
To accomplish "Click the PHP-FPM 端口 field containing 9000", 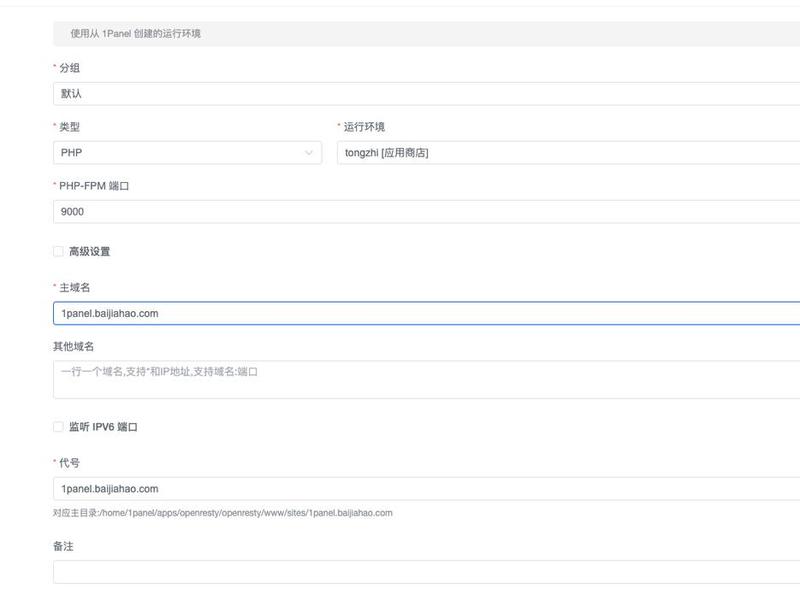I will (x=427, y=212).
